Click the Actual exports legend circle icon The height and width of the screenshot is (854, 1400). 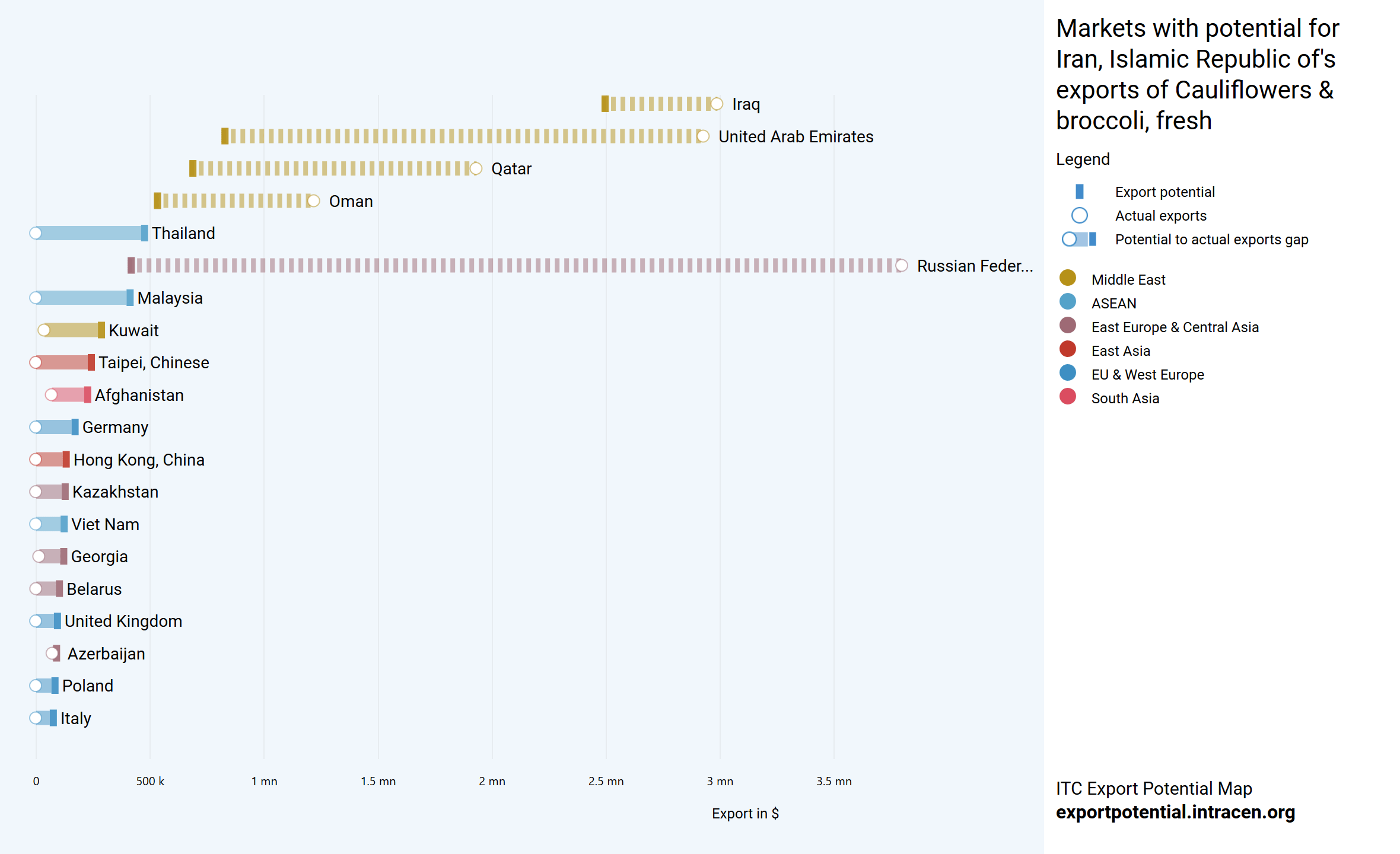[1079, 215]
